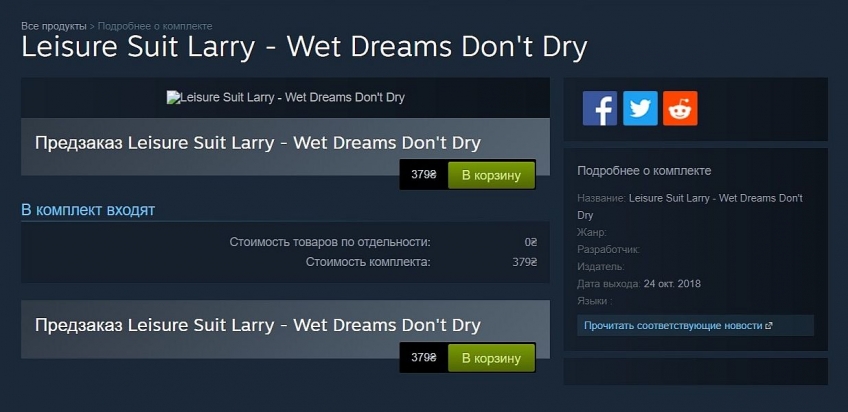Click the broken image placeholder icon
The image size is (848, 412).
(x=173, y=97)
